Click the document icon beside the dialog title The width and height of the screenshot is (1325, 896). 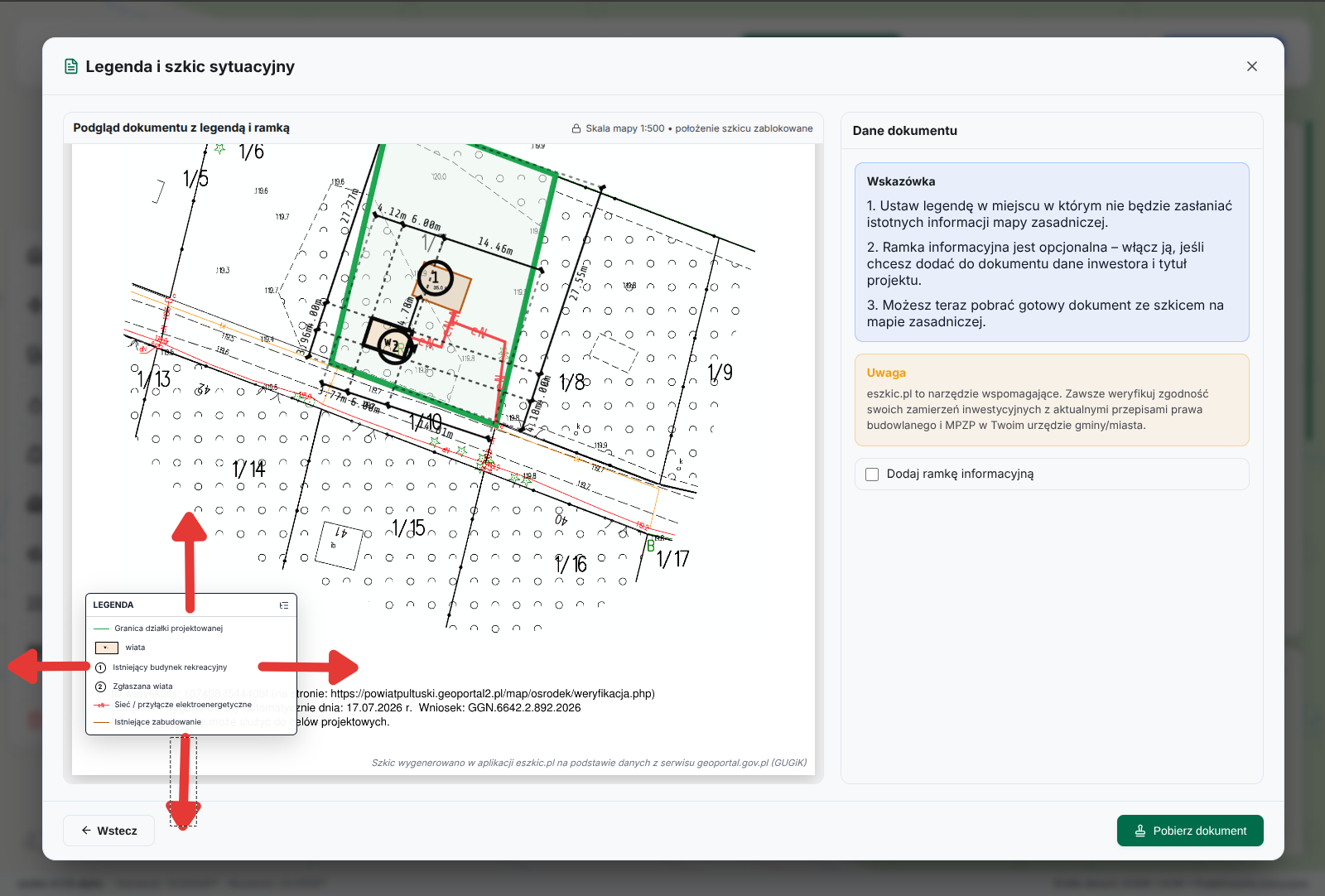tap(71, 66)
